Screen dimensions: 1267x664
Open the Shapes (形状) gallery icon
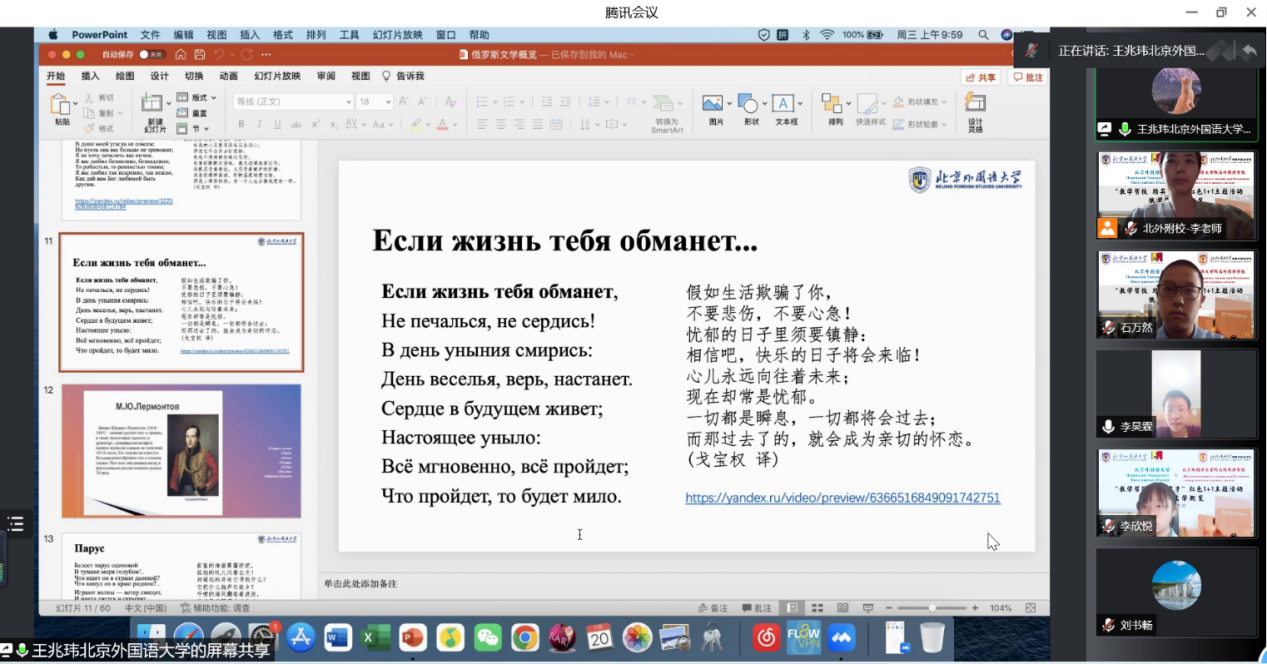point(750,104)
